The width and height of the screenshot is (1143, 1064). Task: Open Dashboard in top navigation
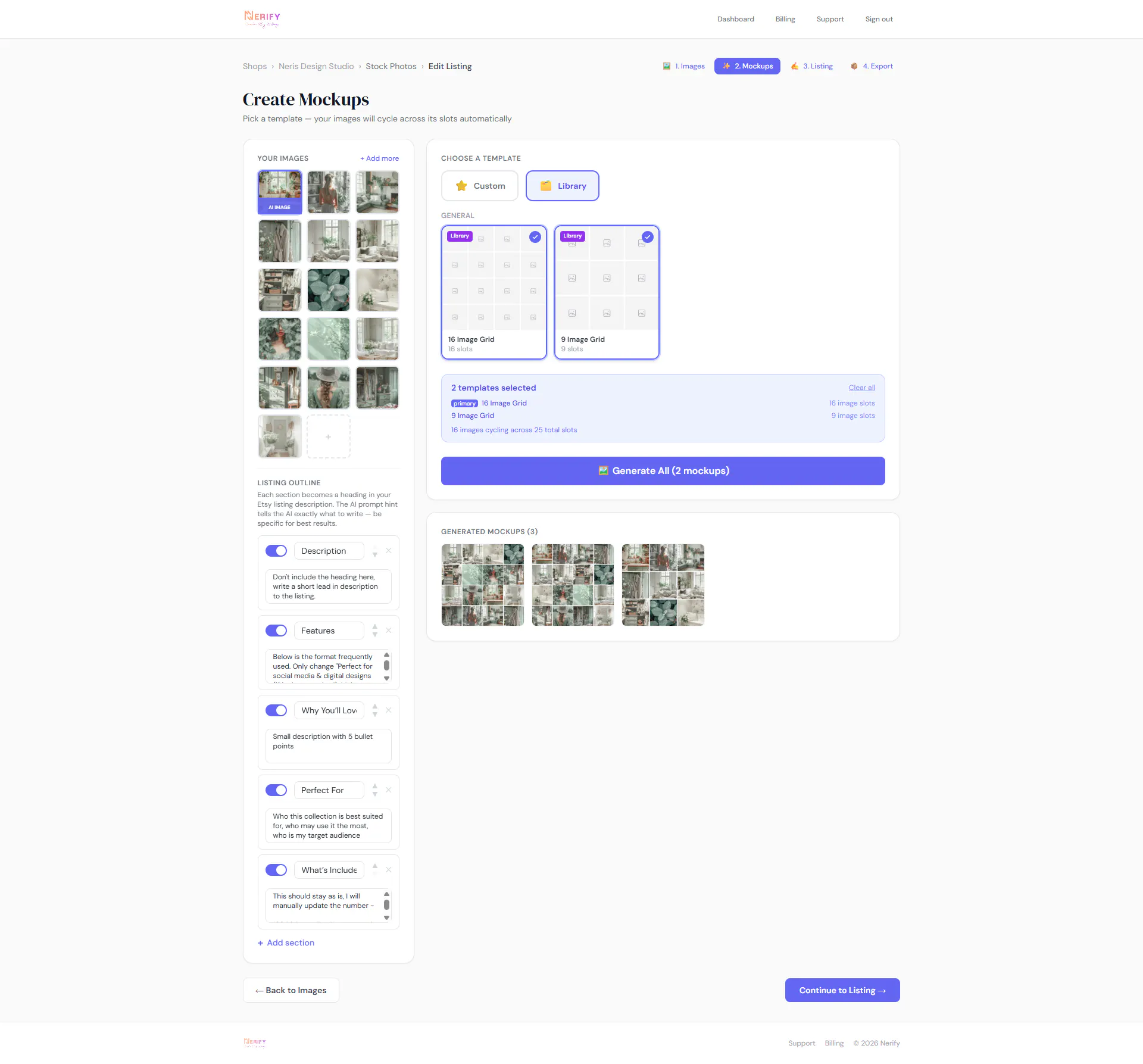(x=736, y=19)
